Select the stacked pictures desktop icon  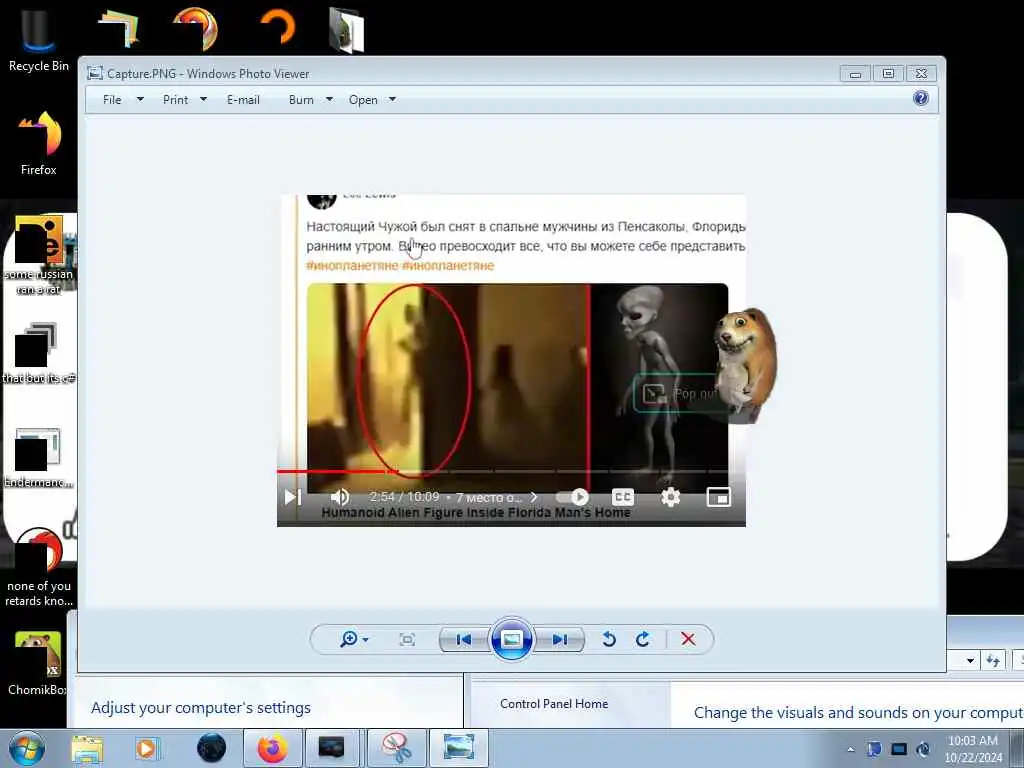pos(119,27)
